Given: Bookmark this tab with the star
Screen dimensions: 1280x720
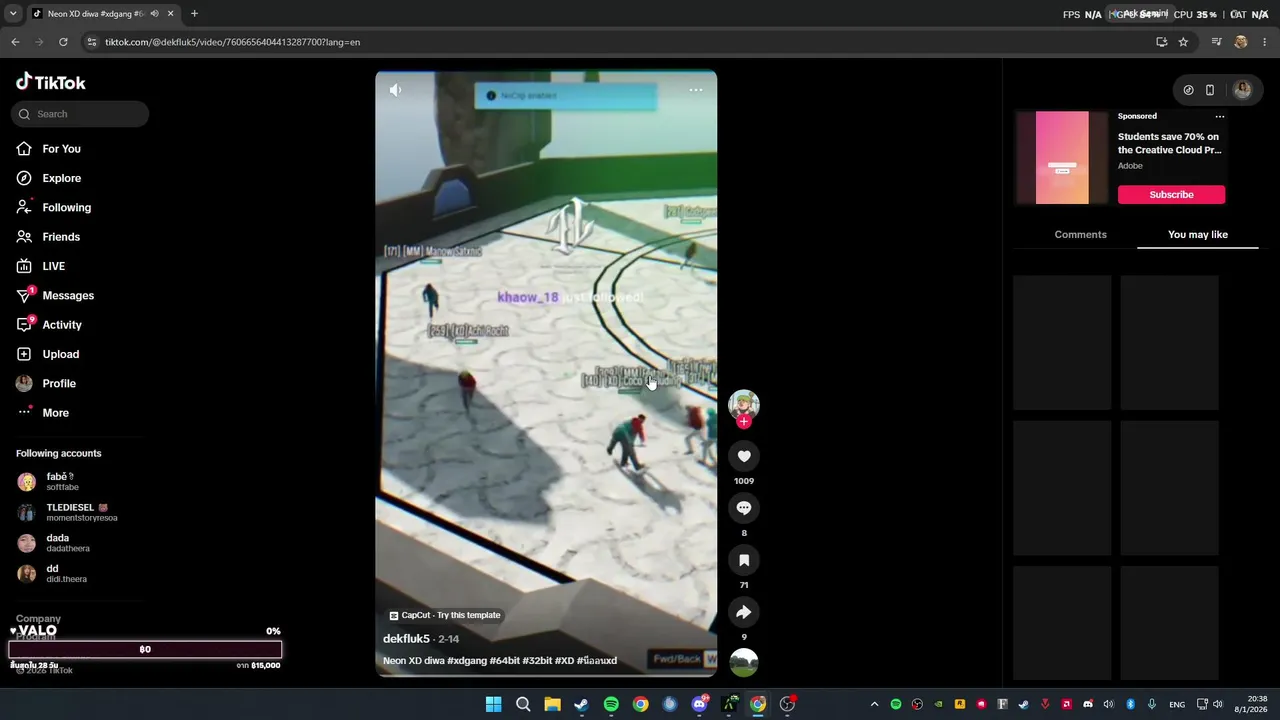Looking at the screenshot, I should (x=1183, y=42).
